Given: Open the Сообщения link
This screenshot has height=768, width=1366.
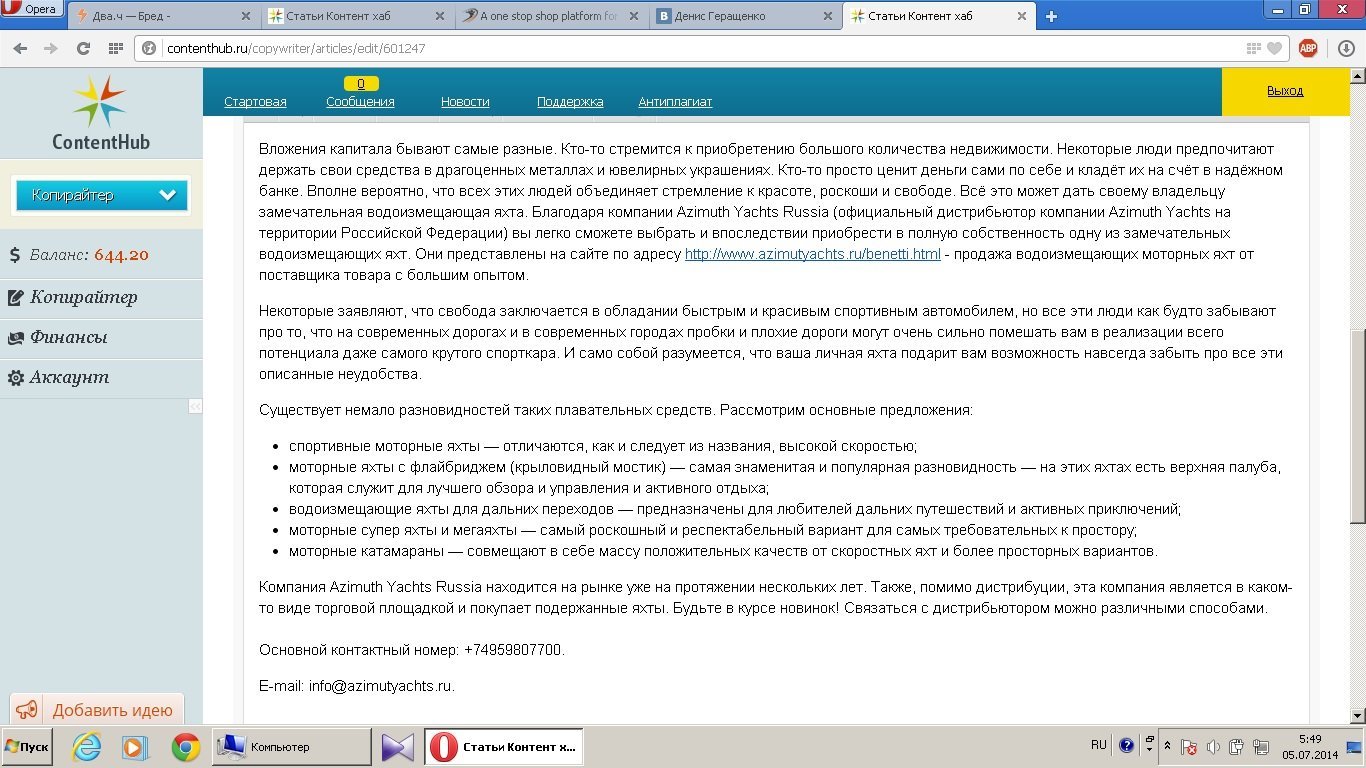Looking at the screenshot, I should coord(360,102).
